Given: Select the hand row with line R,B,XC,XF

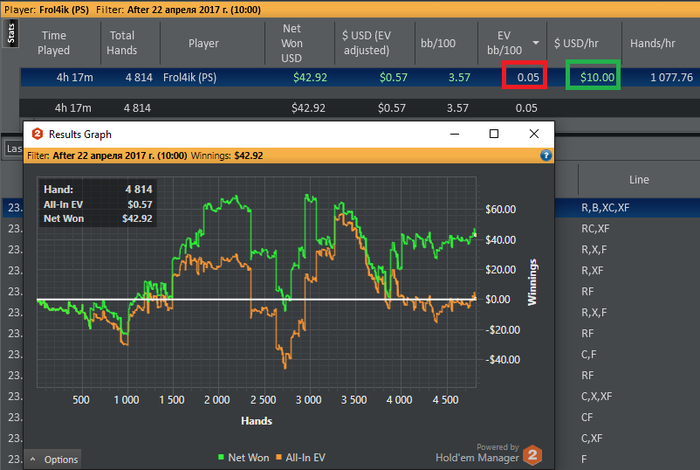Looking at the screenshot, I should click(627, 208).
